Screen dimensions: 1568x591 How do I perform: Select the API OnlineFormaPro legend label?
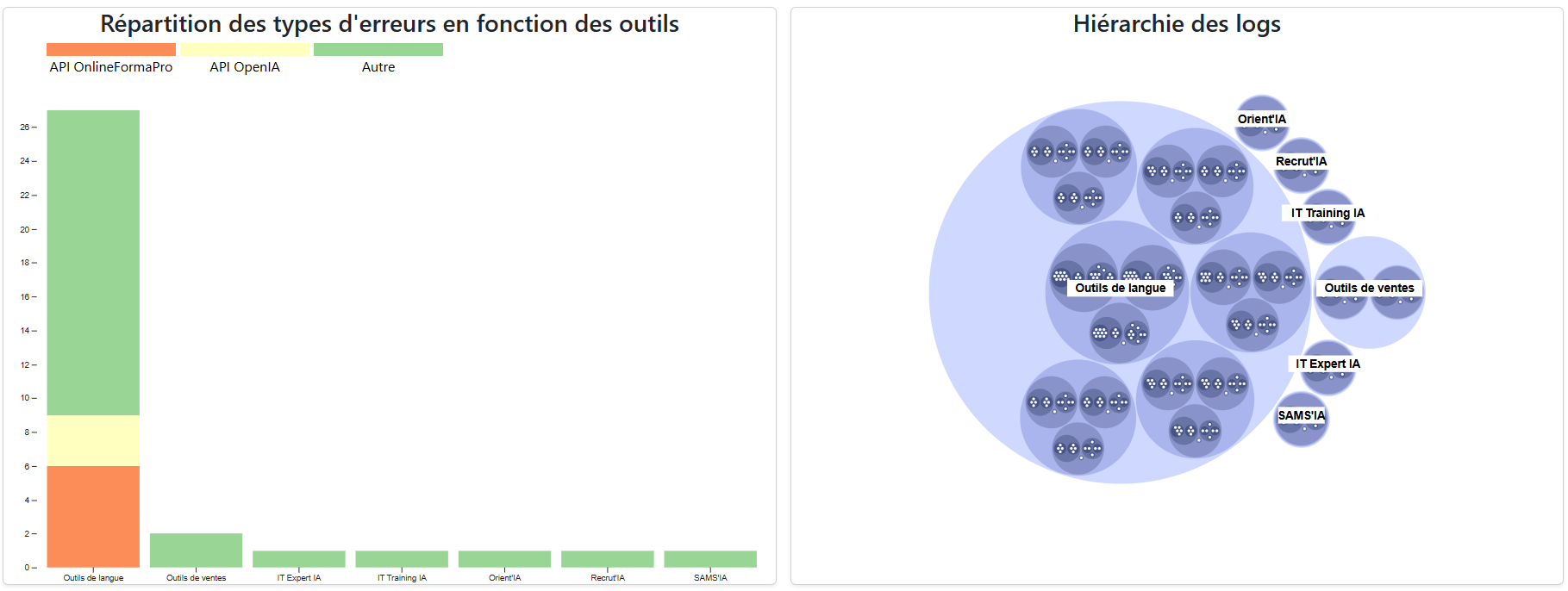pyautogui.click(x=111, y=67)
